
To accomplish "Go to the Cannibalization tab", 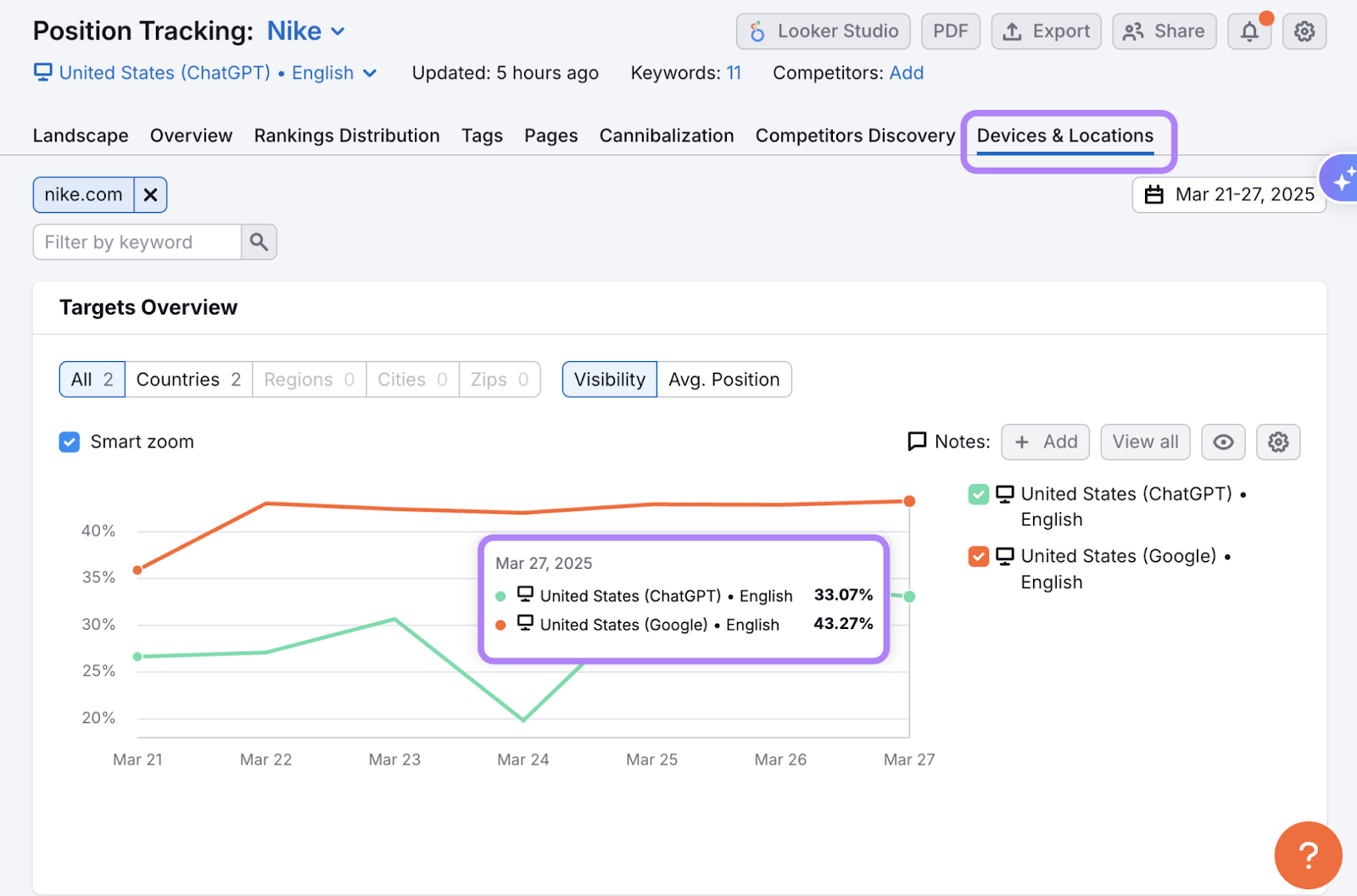I will click(666, 136).
